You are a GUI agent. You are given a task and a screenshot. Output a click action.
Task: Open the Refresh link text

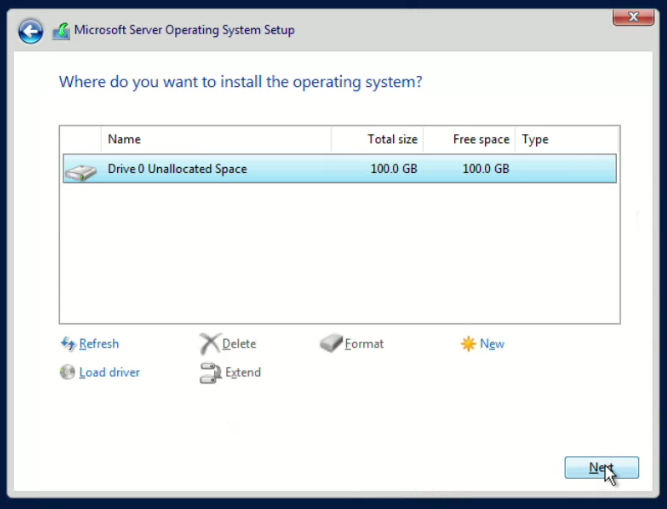point(99,344)
